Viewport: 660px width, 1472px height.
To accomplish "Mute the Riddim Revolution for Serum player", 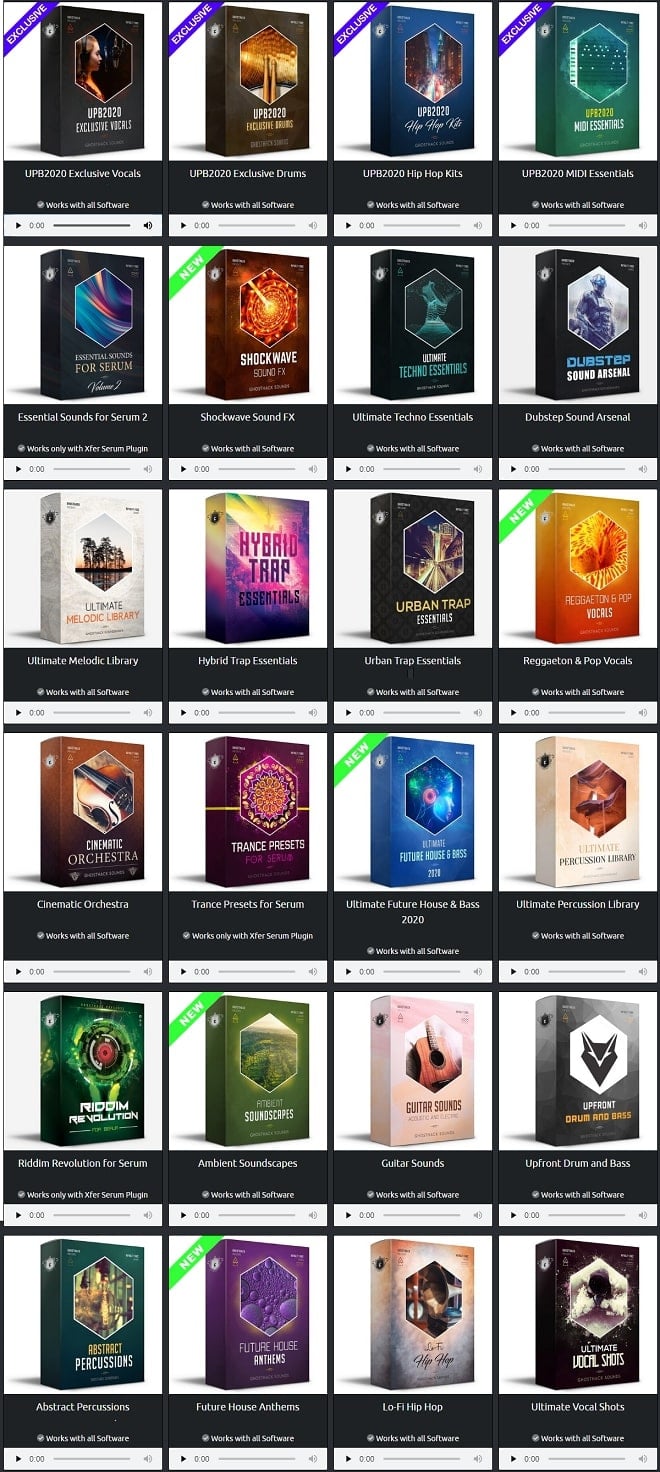I will 148,1215.
